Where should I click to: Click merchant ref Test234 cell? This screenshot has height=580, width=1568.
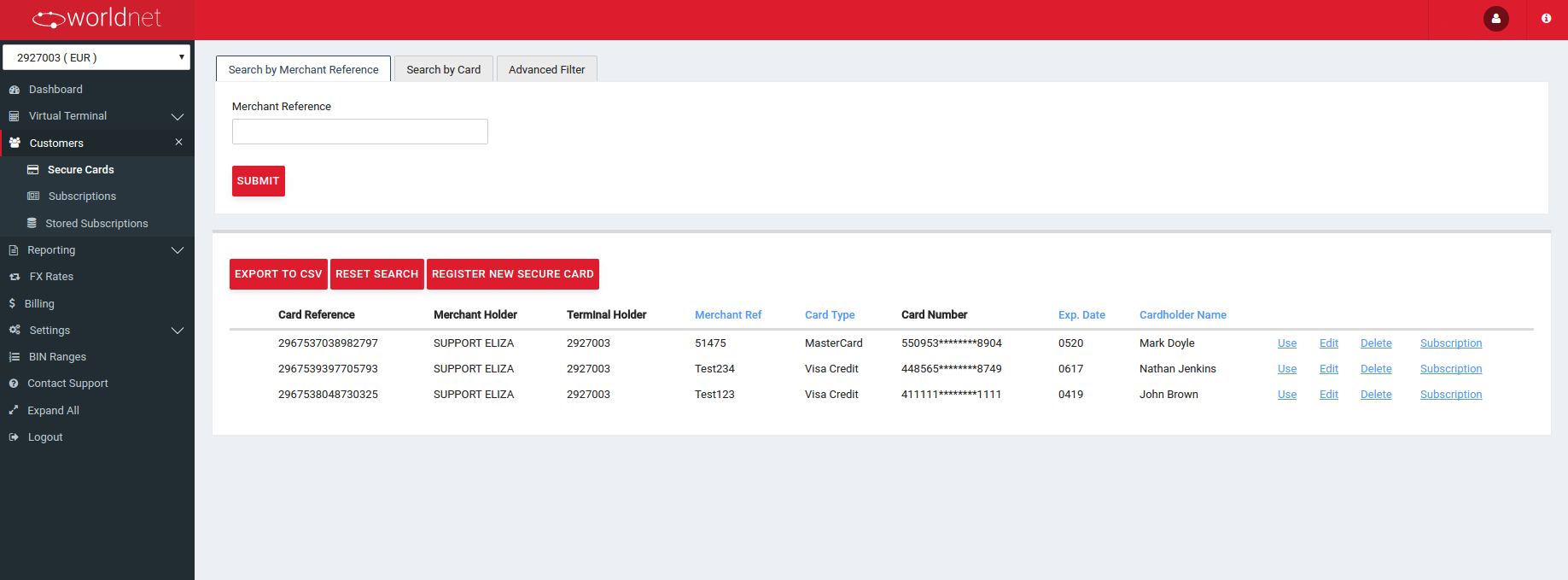pyautogui.click(x=714, y=369)
